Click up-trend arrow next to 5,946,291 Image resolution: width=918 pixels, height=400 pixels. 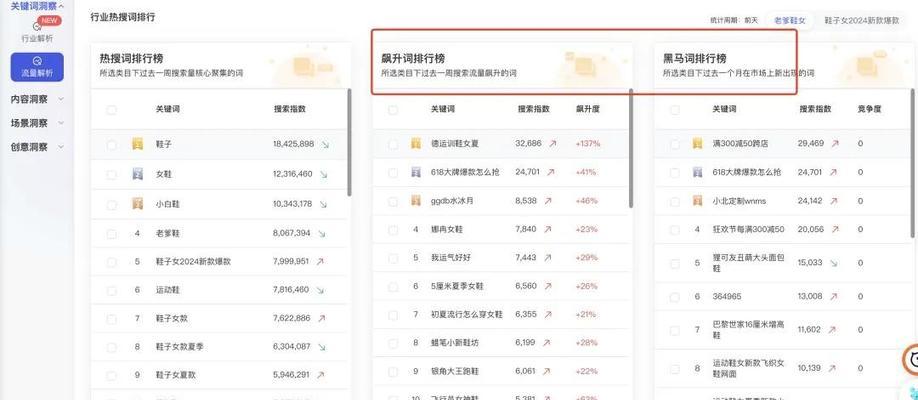[321, 375]
